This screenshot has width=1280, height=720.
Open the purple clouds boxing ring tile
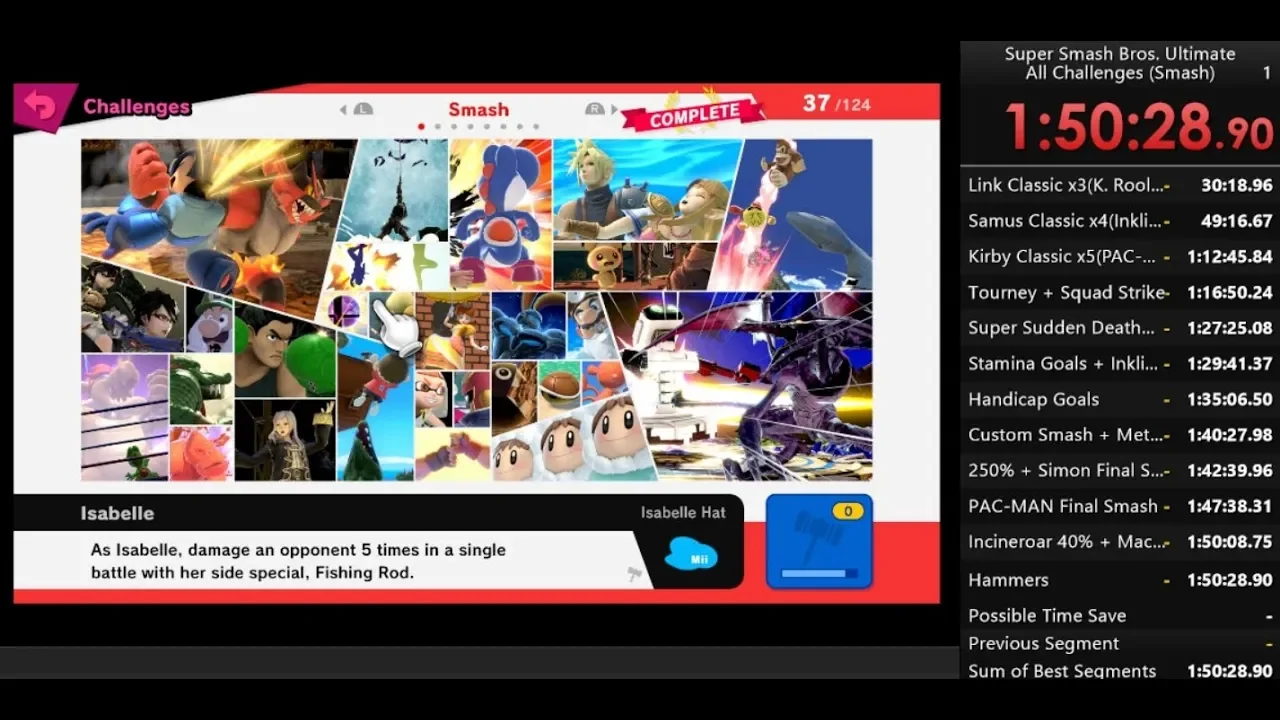click(x=125, y=417)
